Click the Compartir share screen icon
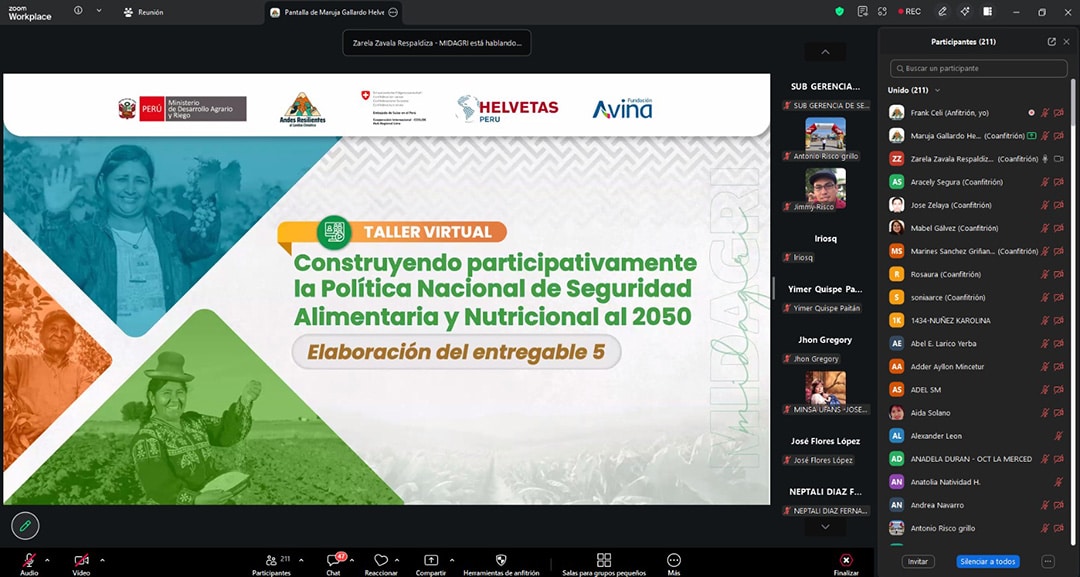Image resolution: width=1080 pixels, height=577 pixels. [x=430, y=560]
